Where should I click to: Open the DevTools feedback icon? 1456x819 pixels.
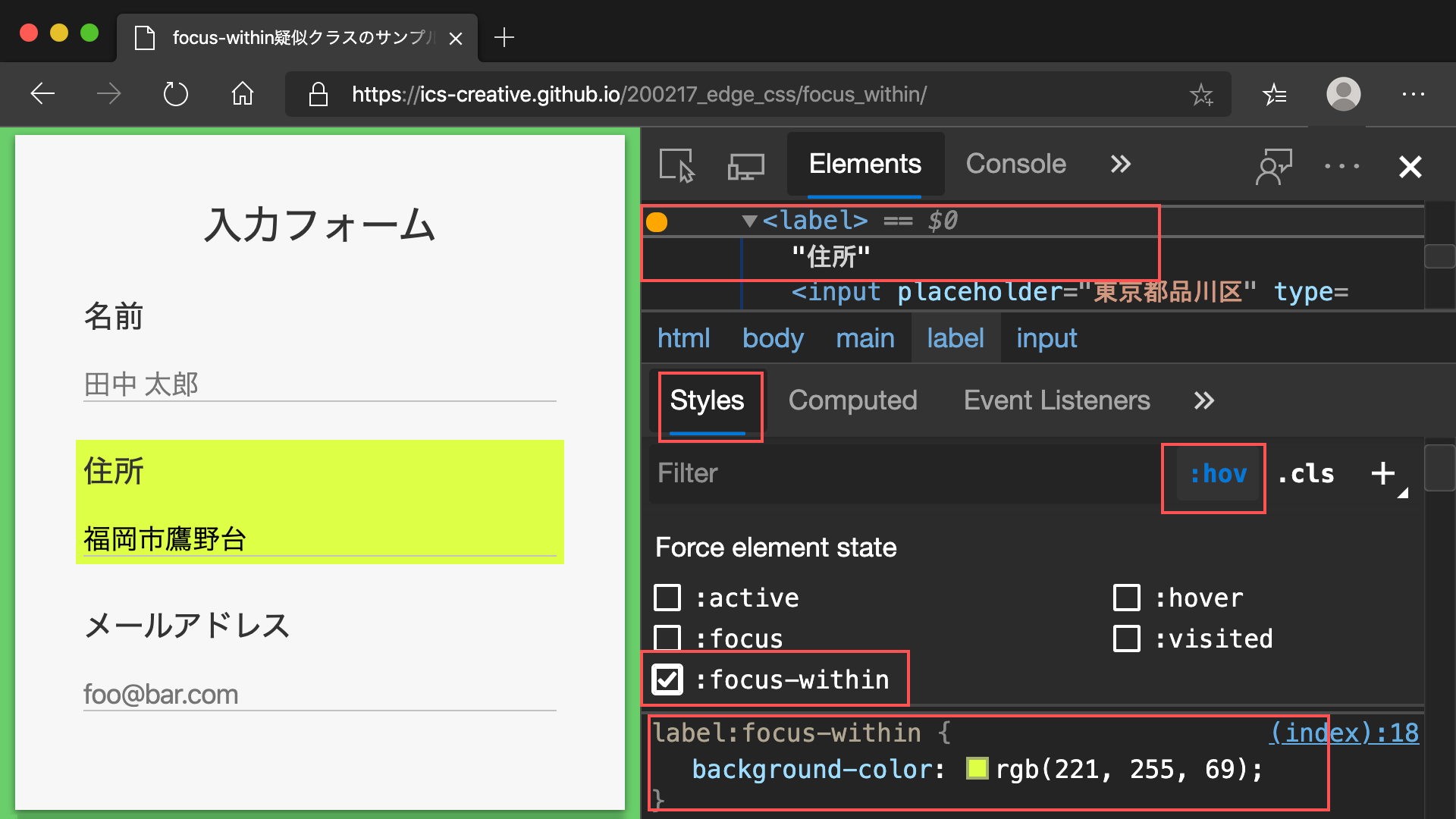point(1273,166)
